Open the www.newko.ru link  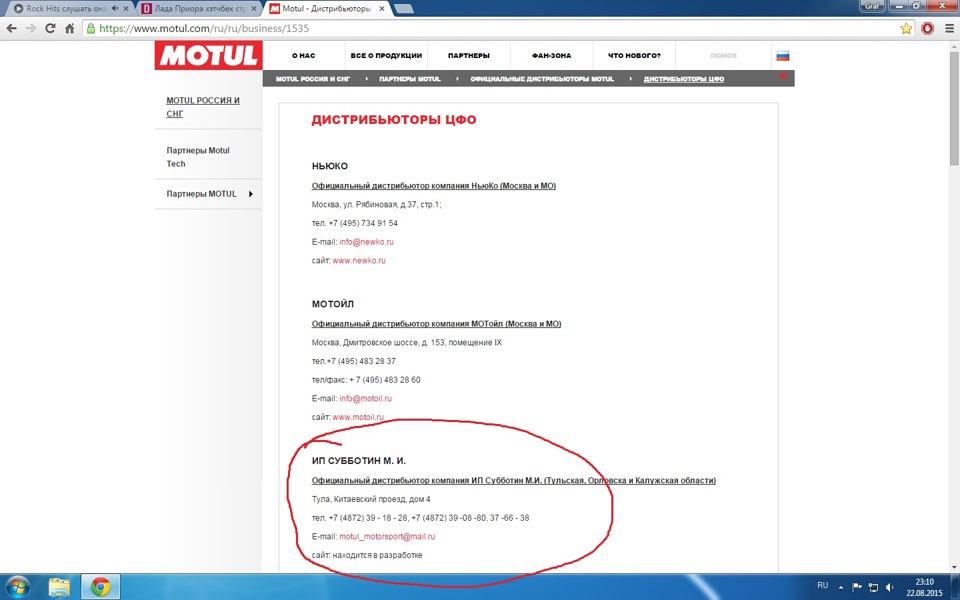[x=359, y=261]
